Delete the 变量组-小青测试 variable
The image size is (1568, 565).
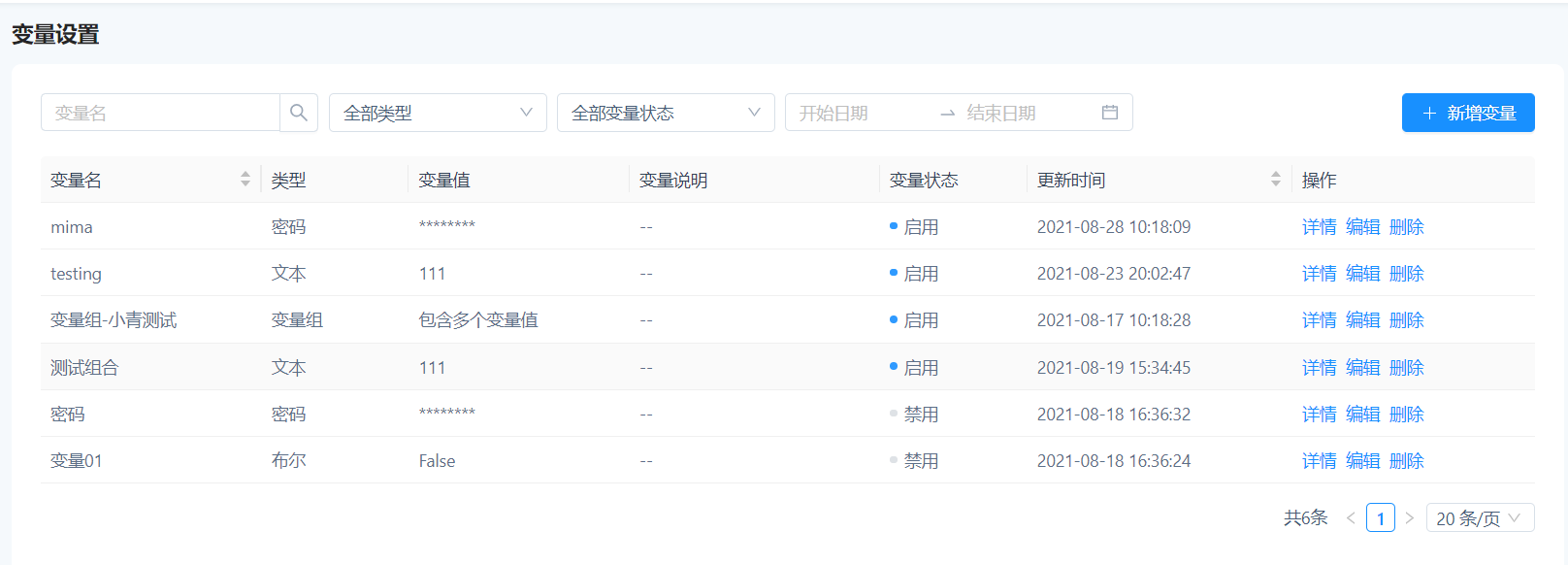[x=1406, y=320]
